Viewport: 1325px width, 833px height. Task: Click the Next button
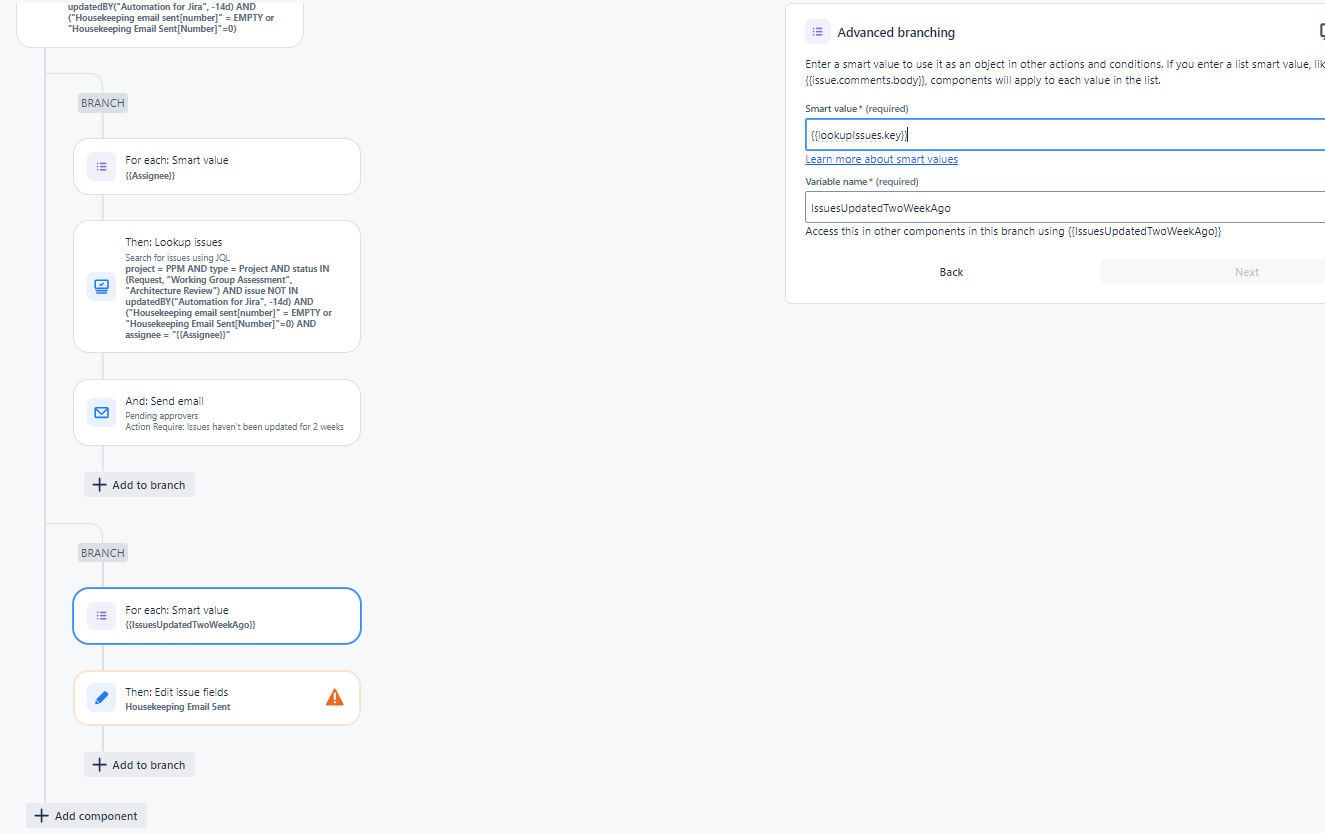pyautogui.click(x=1246, y=271)
